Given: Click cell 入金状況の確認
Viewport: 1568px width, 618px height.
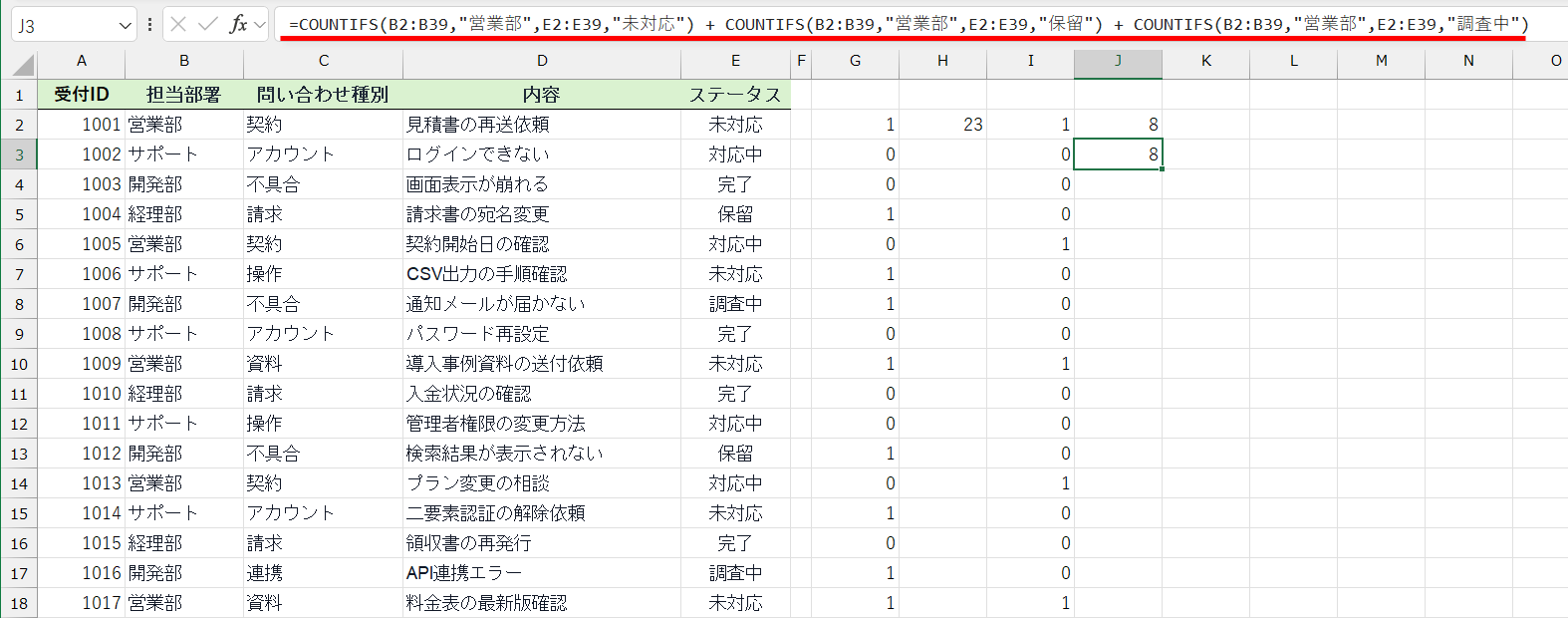Looking at the screenshot, I should tap(542, 394).
